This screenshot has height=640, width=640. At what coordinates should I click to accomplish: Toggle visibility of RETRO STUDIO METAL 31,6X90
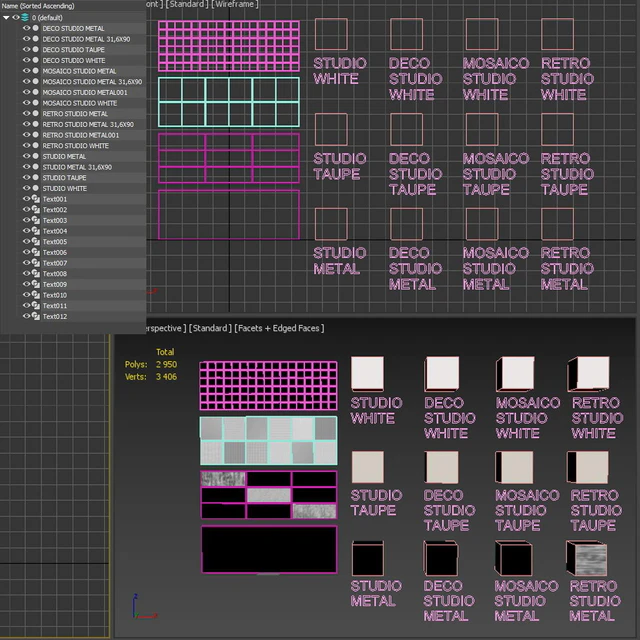pos(27,124)
